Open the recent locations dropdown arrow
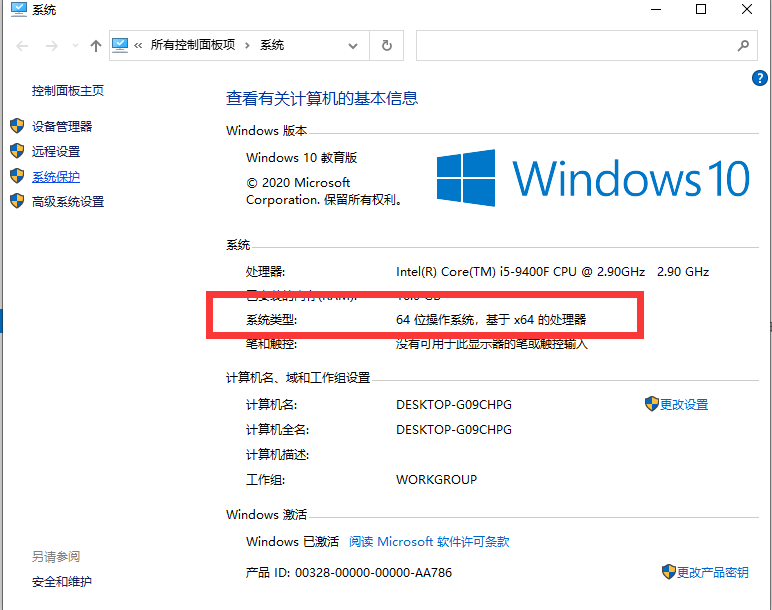Image resolution: width=772 pixels, height=610 pixels. click(x=75, y=46)
